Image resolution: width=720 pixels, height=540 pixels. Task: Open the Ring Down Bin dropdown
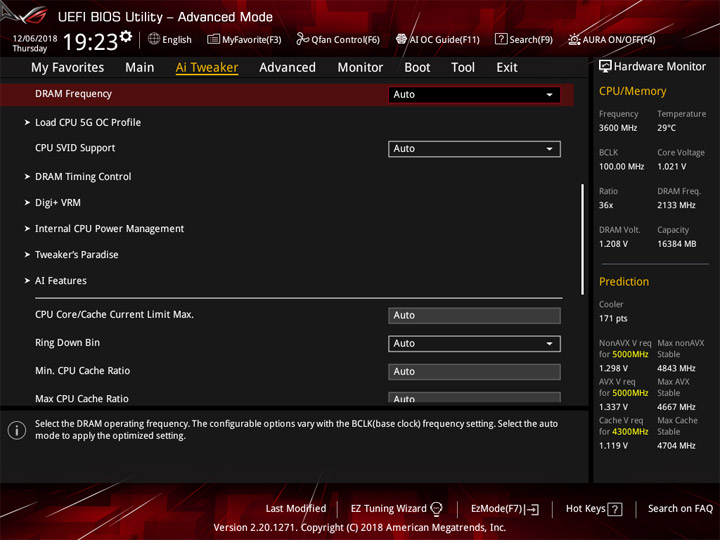point(474,343)
